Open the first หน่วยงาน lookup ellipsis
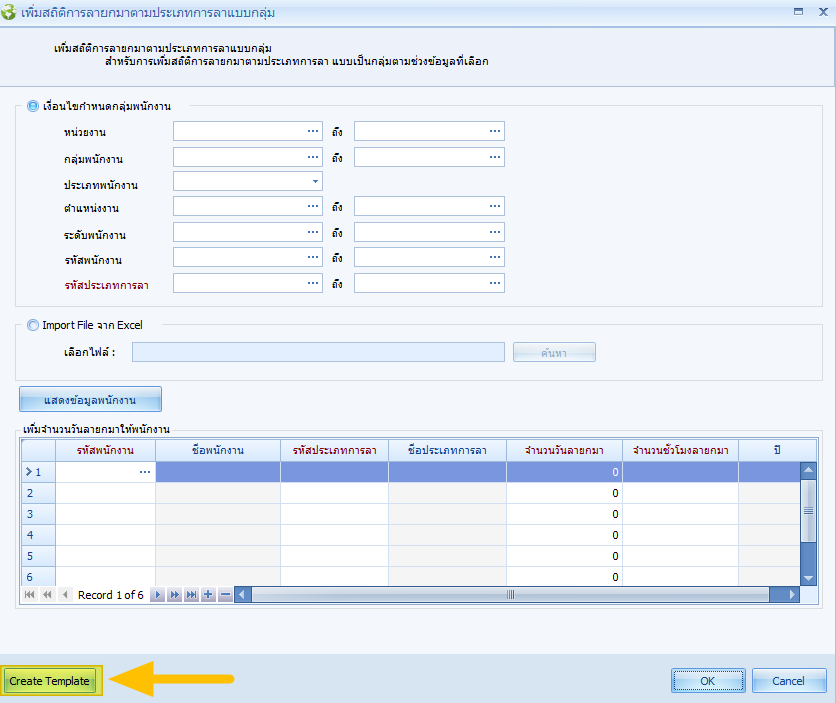The image size is (836, 703). coord(313,131)
